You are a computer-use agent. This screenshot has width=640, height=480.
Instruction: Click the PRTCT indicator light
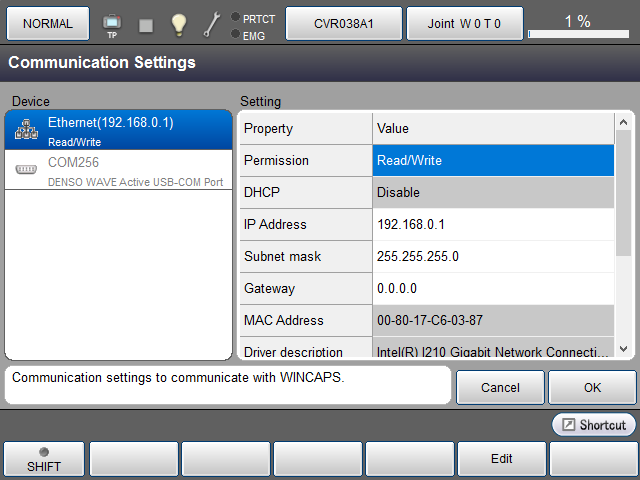tap(235, 17)
